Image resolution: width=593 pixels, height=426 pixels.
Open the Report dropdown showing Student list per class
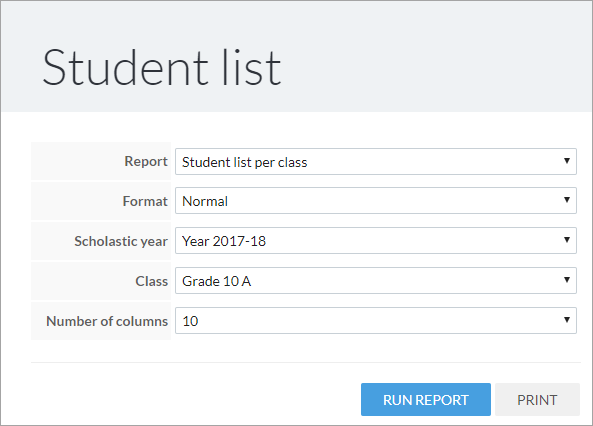pyautogui.click(x=376, y=162)
